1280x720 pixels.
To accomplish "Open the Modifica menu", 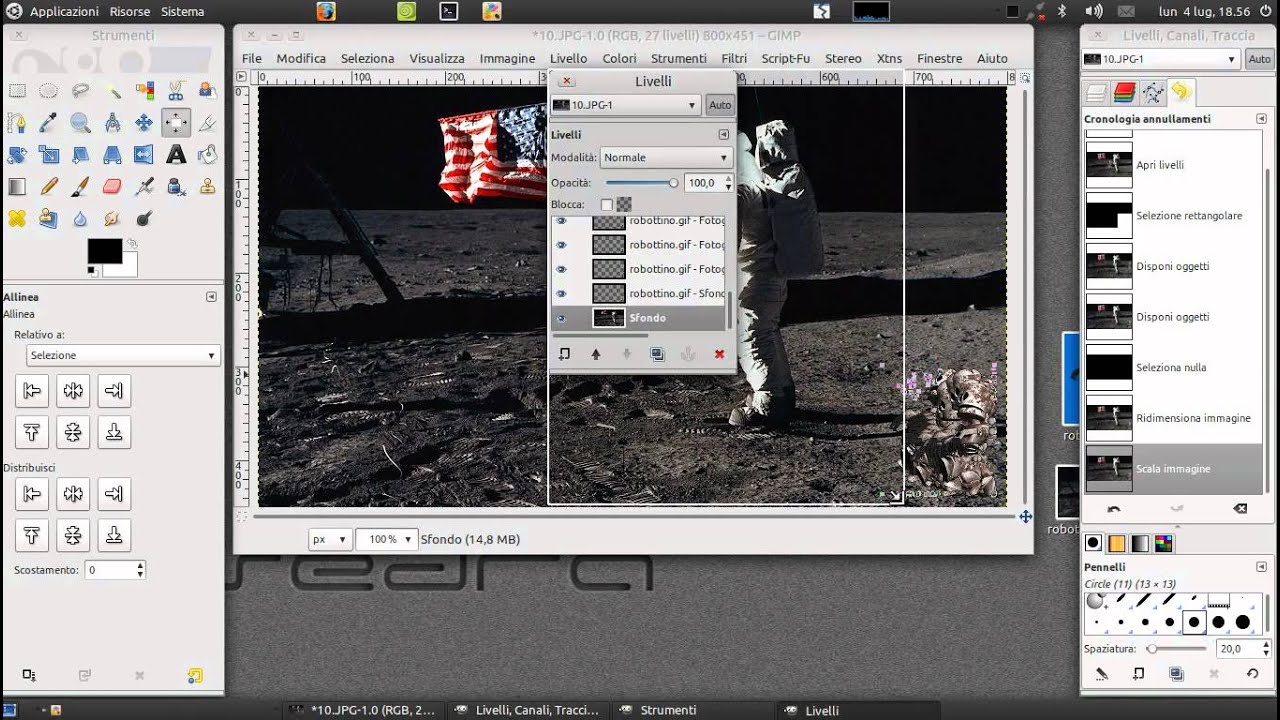I will [x=301, y=59].
